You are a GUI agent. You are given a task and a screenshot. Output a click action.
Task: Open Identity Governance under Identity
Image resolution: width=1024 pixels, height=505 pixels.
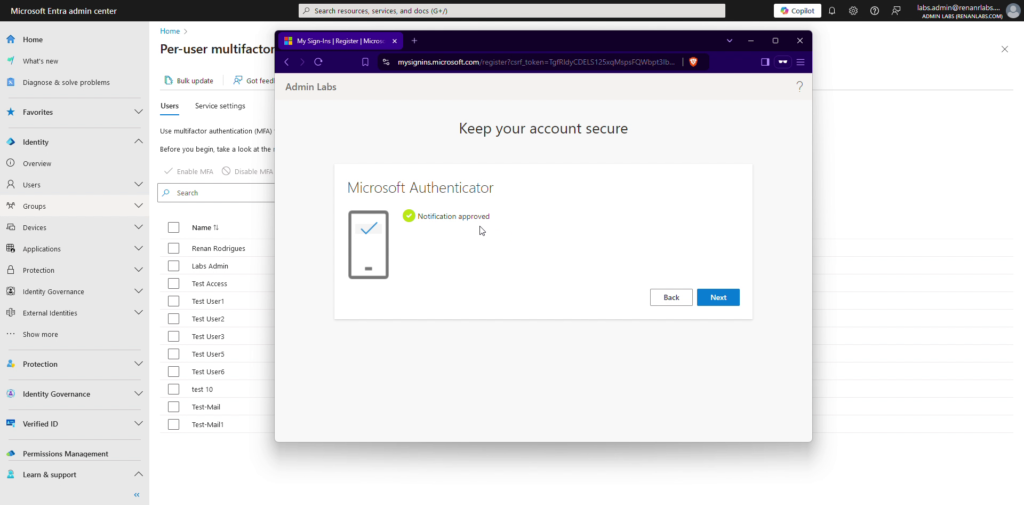pos(53,291)
